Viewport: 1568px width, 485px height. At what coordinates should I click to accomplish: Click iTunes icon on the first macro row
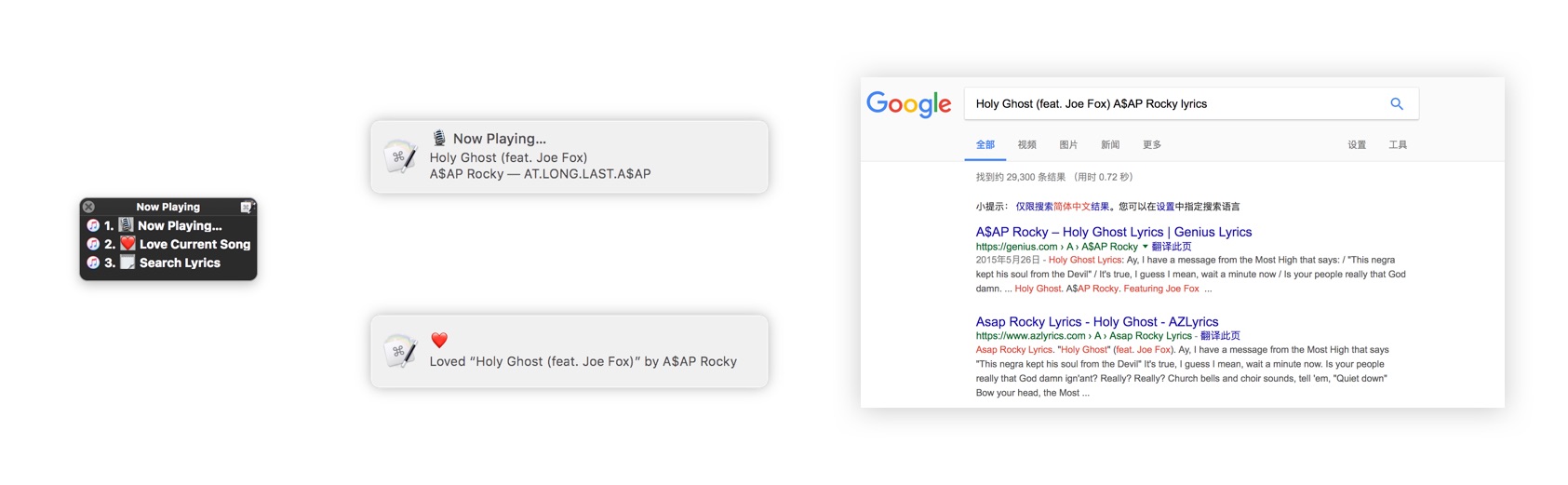coord(93,225)
